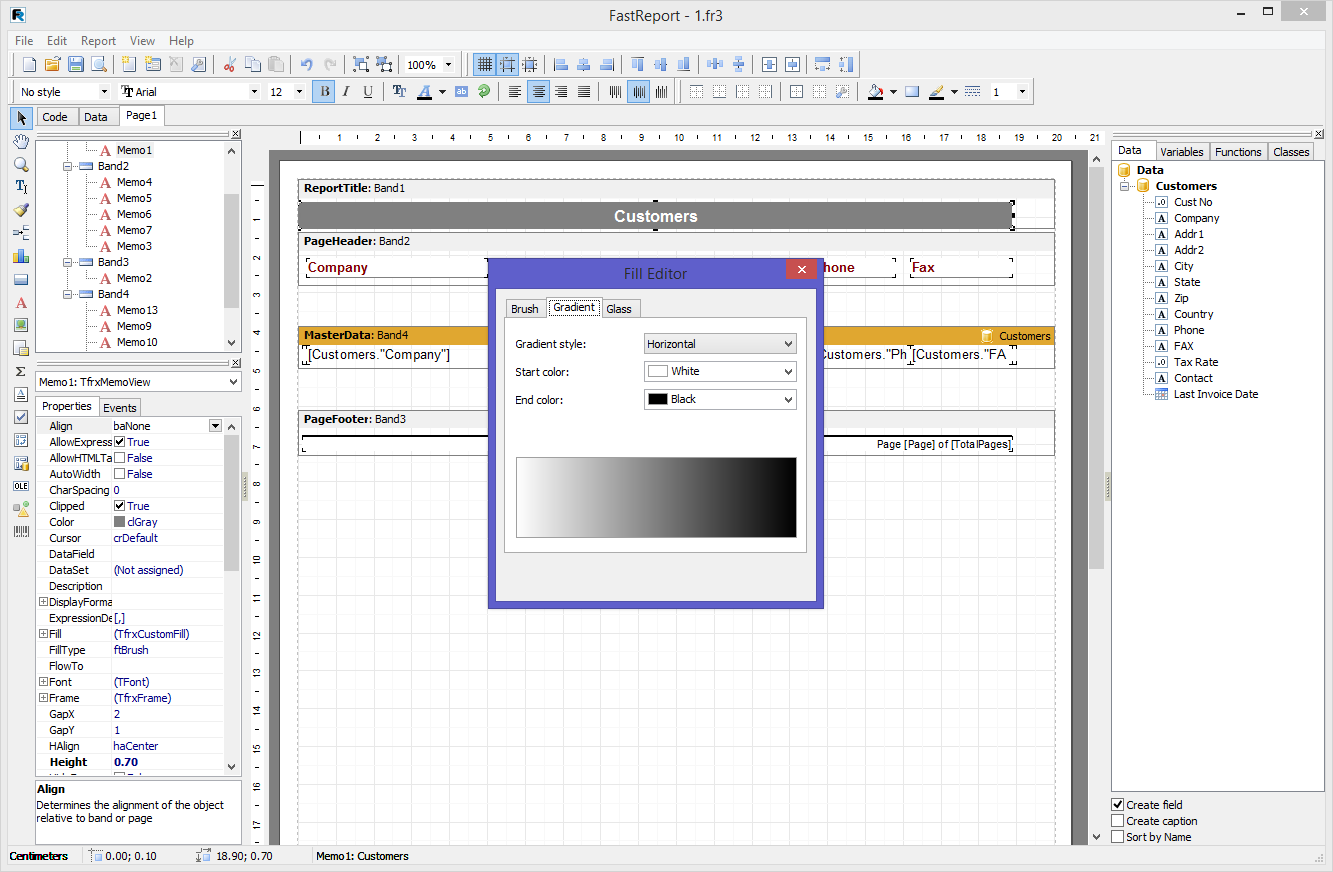Check the AutoWidth property checkbox

pyautogui.click(x=120, y=474)
